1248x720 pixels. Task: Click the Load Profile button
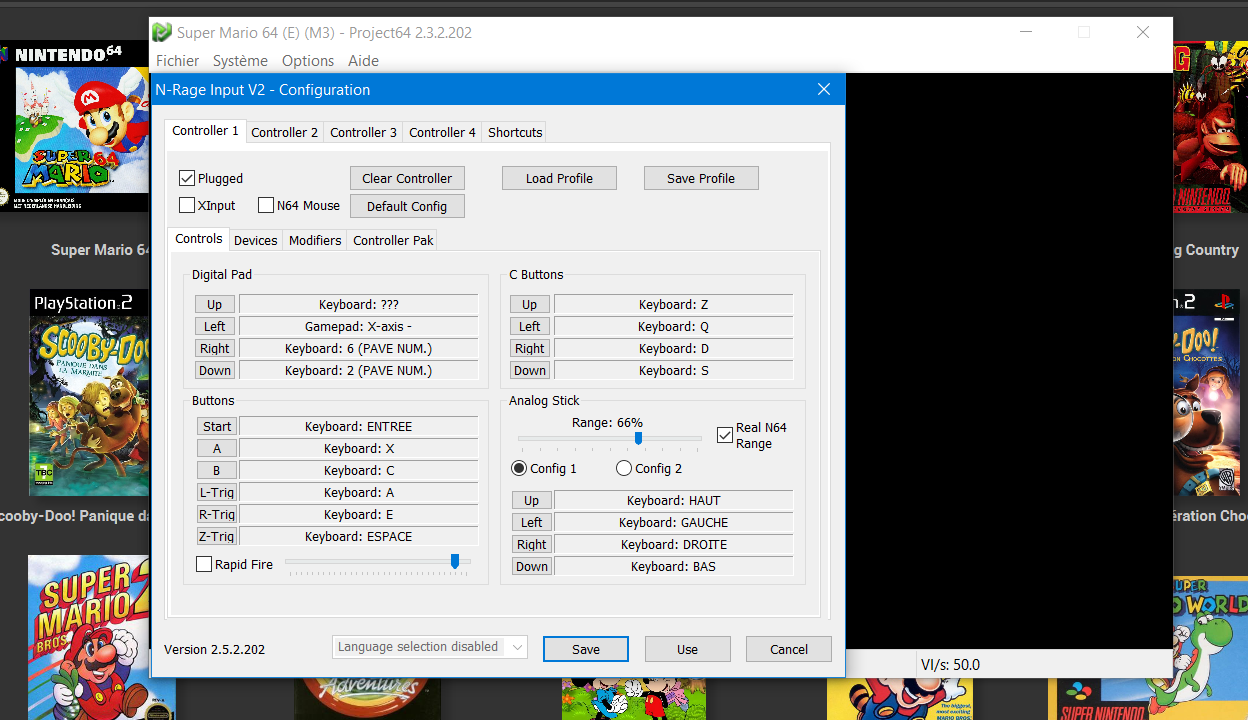tap(559, 178)
